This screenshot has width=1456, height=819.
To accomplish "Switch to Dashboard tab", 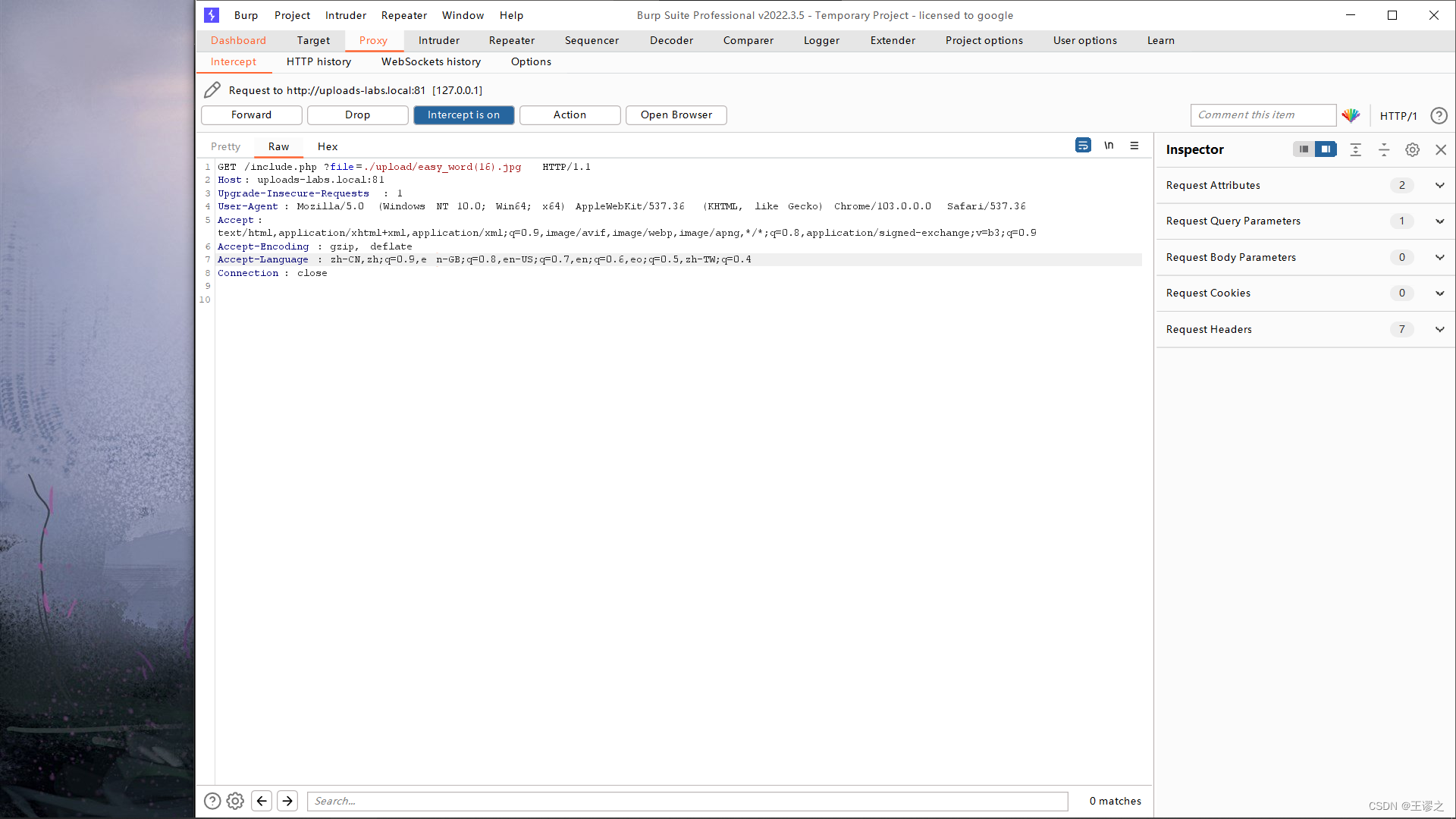I will 238,41.
